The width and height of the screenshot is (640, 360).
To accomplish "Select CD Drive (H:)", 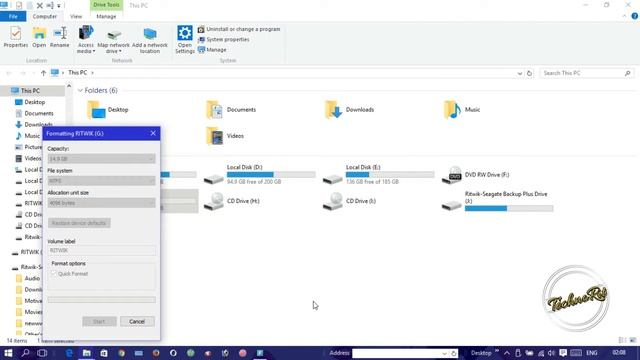I will [232, 201].
